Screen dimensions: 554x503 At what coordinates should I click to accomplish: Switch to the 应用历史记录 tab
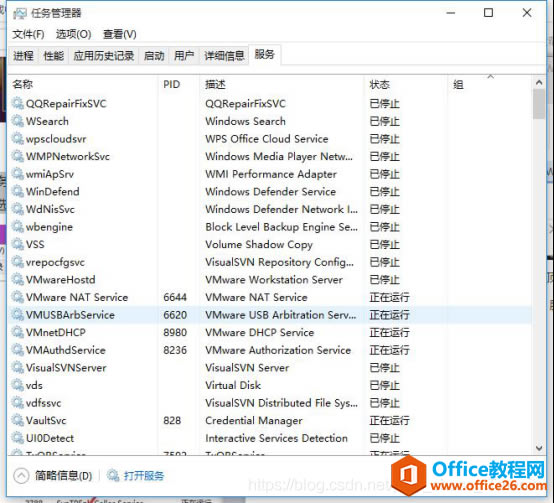click(x=104, y=55)
